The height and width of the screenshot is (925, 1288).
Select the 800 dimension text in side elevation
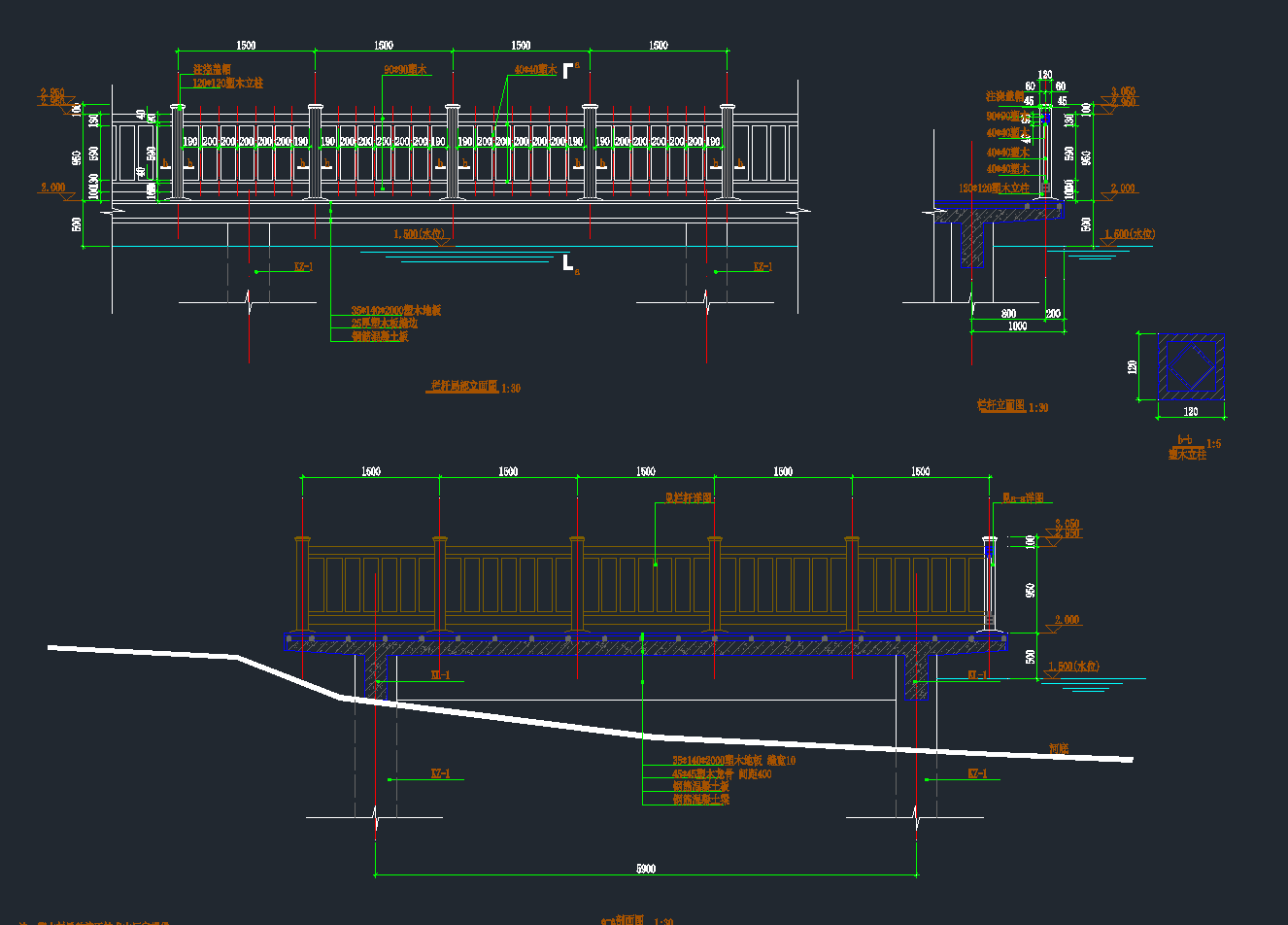click(x=1008, y=314)
